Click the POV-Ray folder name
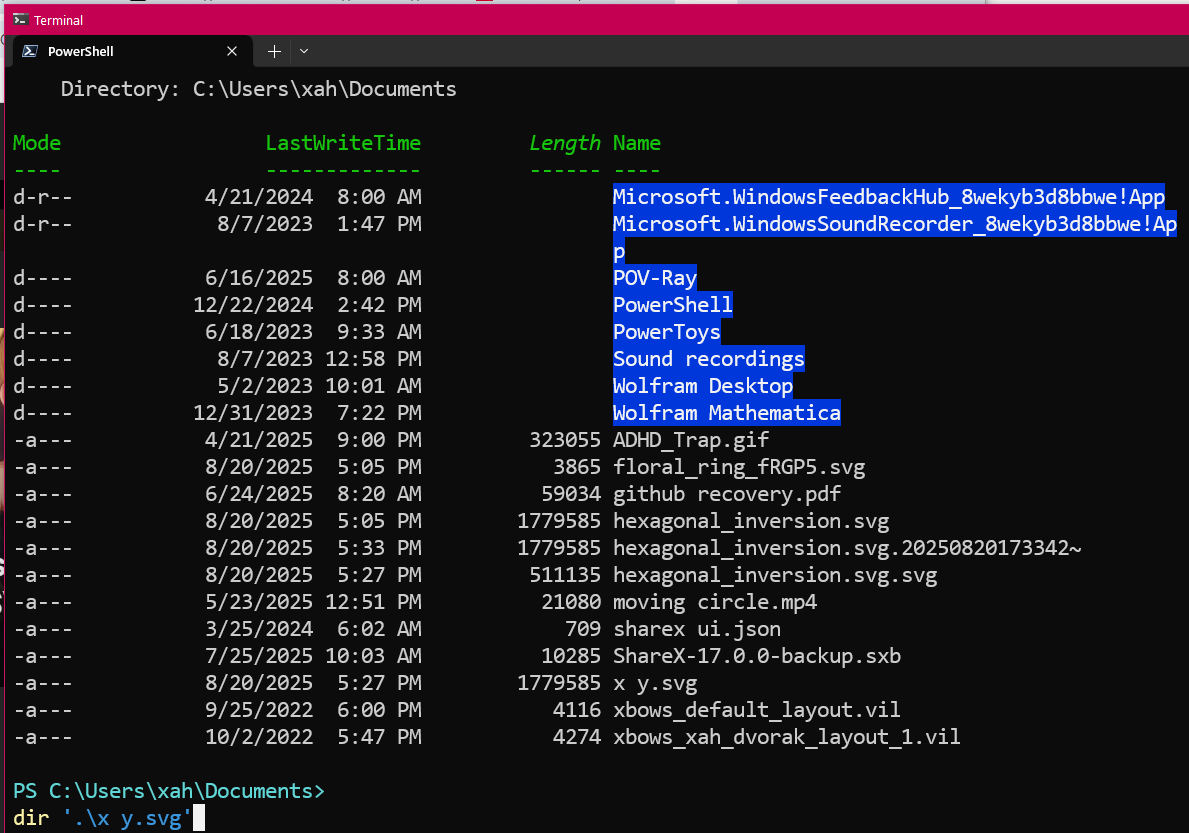The image size is (1189, 833). point(655,278)
